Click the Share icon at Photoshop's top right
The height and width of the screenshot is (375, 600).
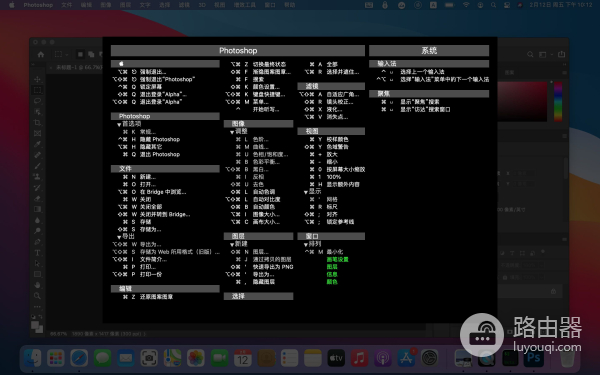pyautogui.click(x=561, y=54)
